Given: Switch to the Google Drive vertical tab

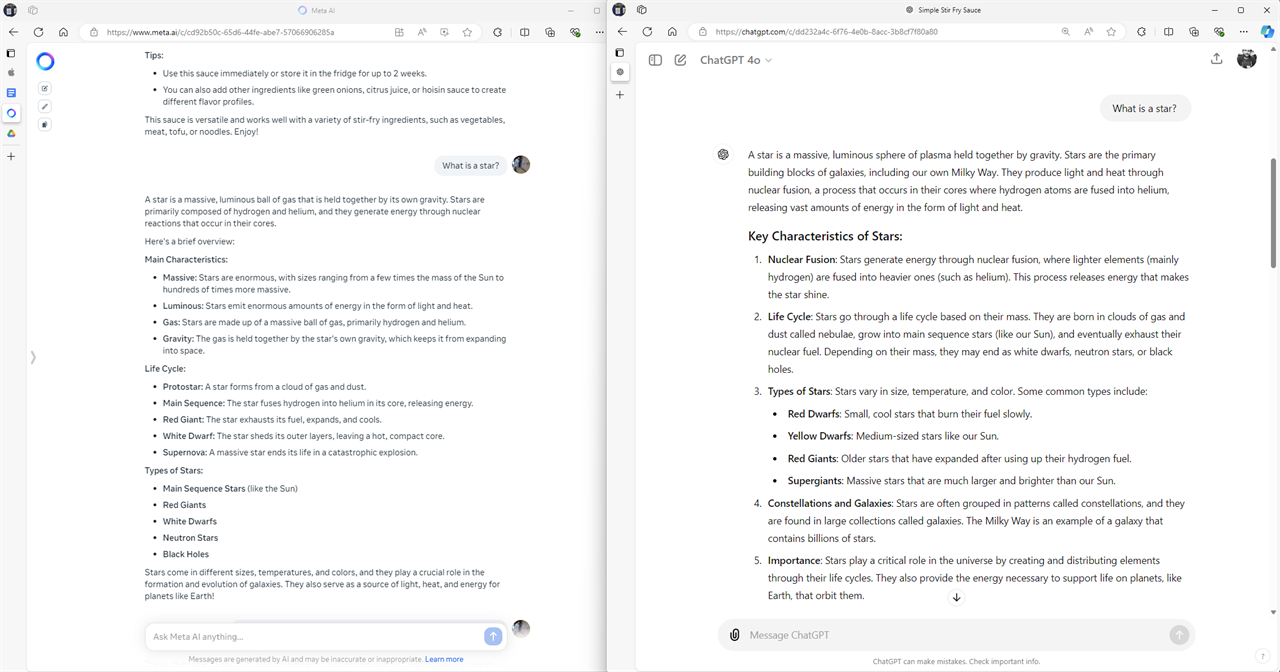Looking at the screenshot, I should [x=11, y=133].
